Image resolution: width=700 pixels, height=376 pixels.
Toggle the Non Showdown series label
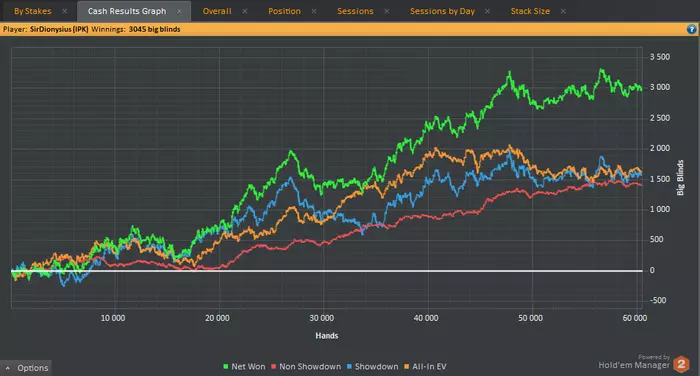(x=310, y=367)
